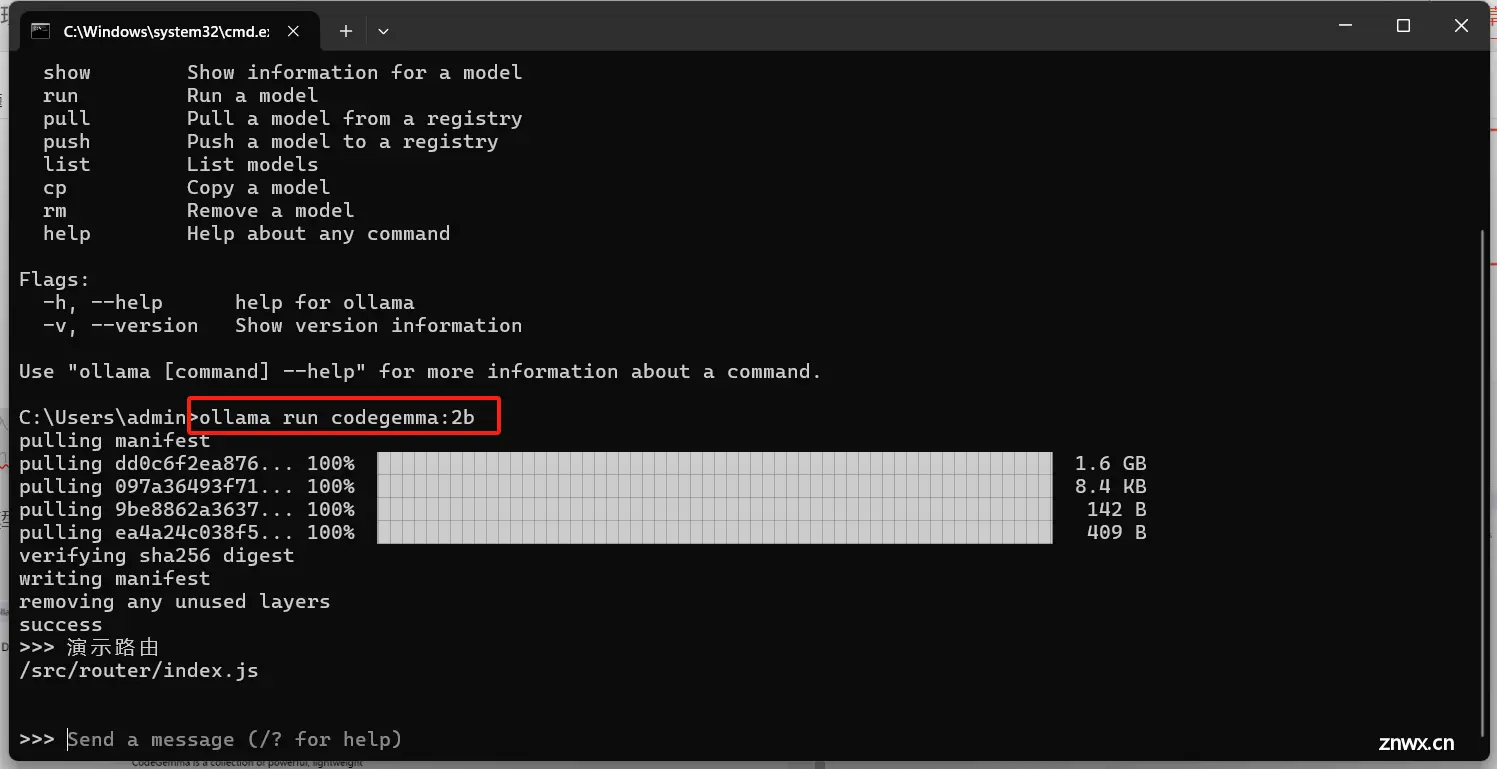Click the '1.6 GB' size value

(1110, 463)
